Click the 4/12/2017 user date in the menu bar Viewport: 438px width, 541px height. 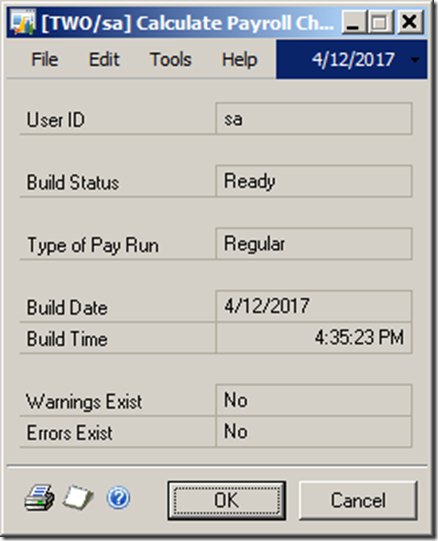click(x=353, y=60)
